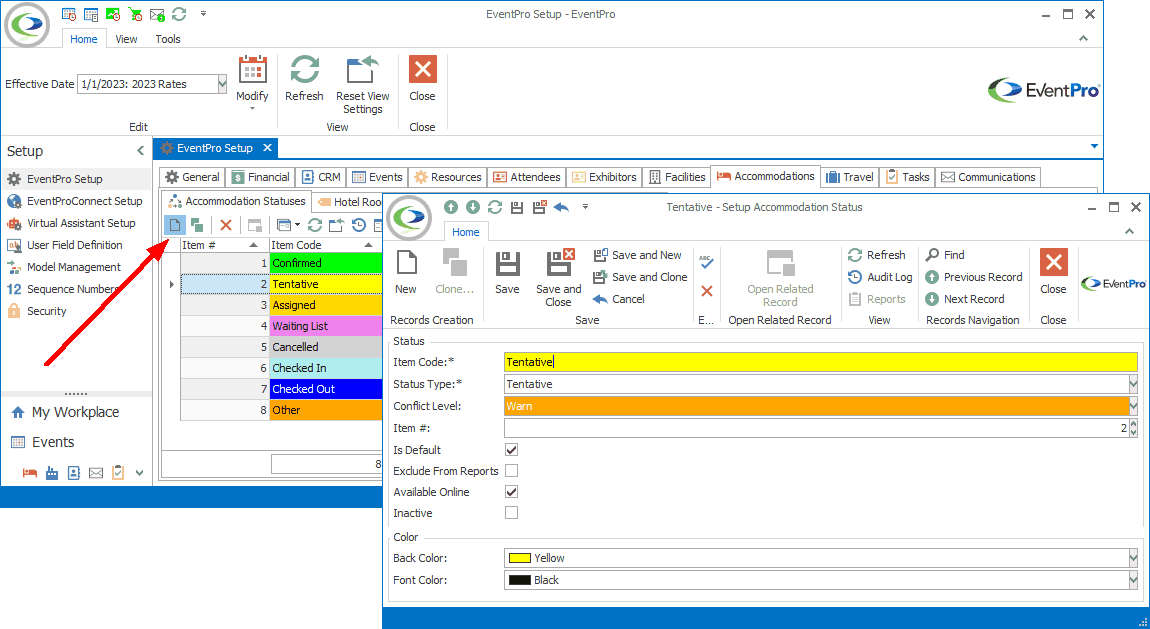
Task: Click mail icon in main quick access toolbar
Action: 157,14
